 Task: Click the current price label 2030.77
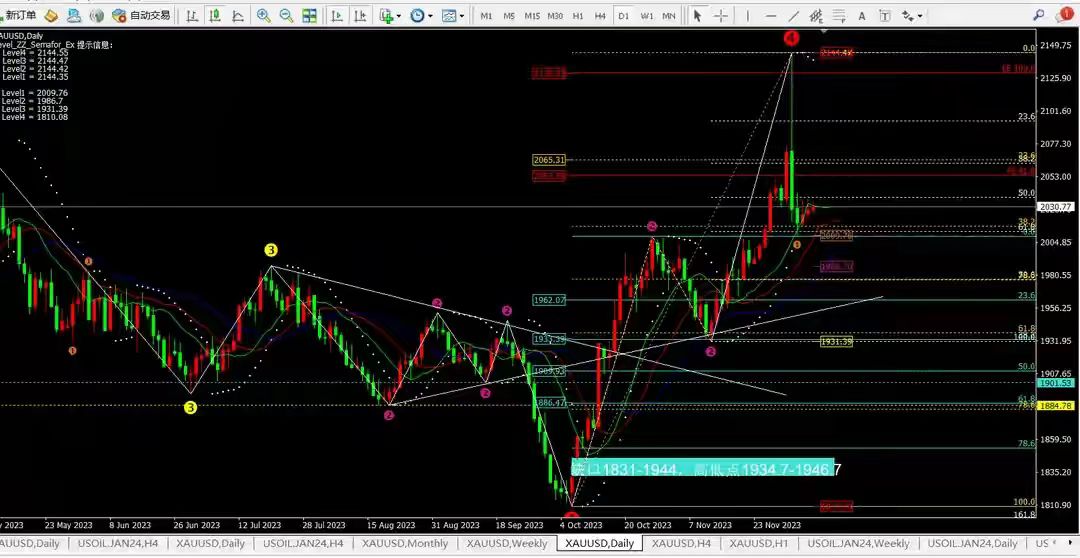1055,207
